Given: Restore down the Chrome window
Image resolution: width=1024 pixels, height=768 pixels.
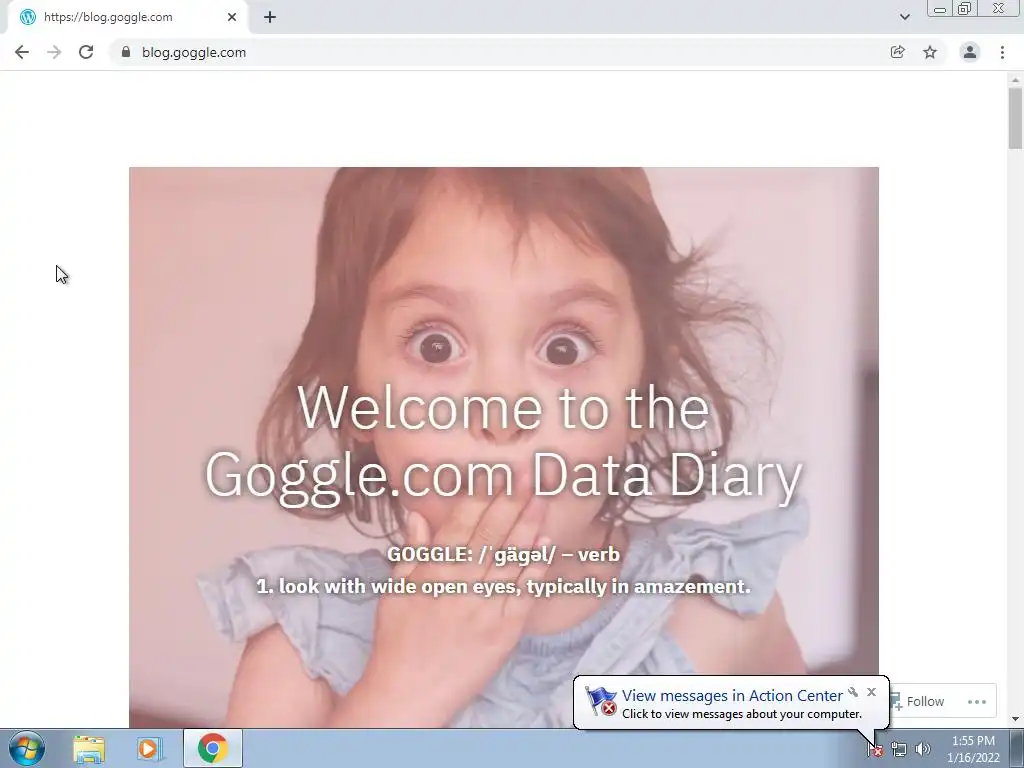Looking at the screenshot, I should [x=964, y=8].
